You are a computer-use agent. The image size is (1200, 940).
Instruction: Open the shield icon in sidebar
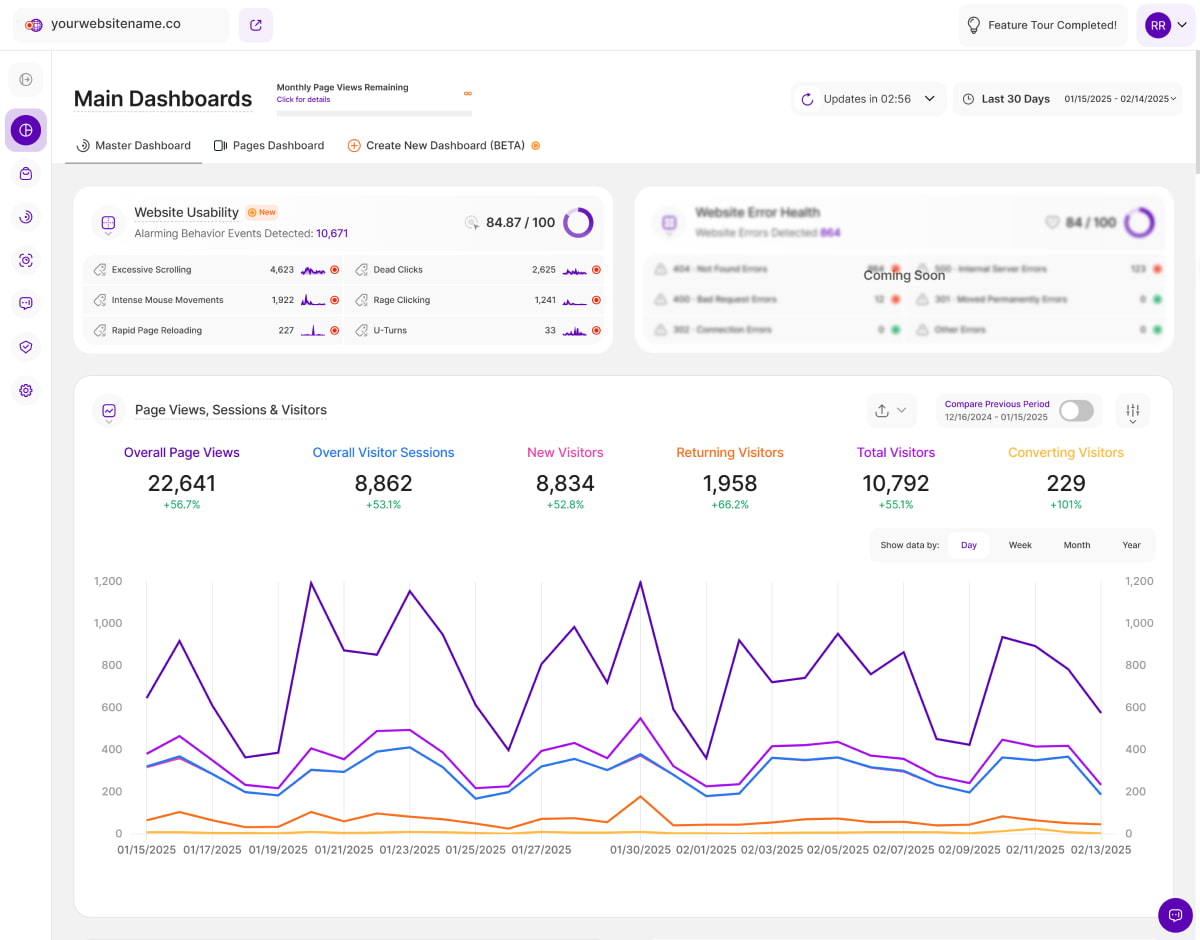click(26, 347)
